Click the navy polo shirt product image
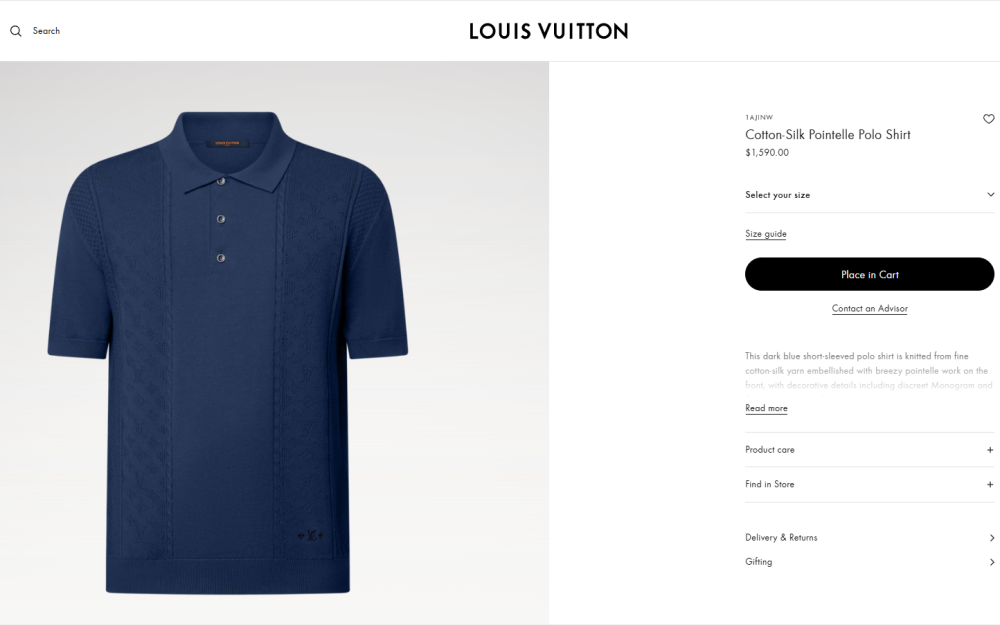 click(x=228, y=352)
